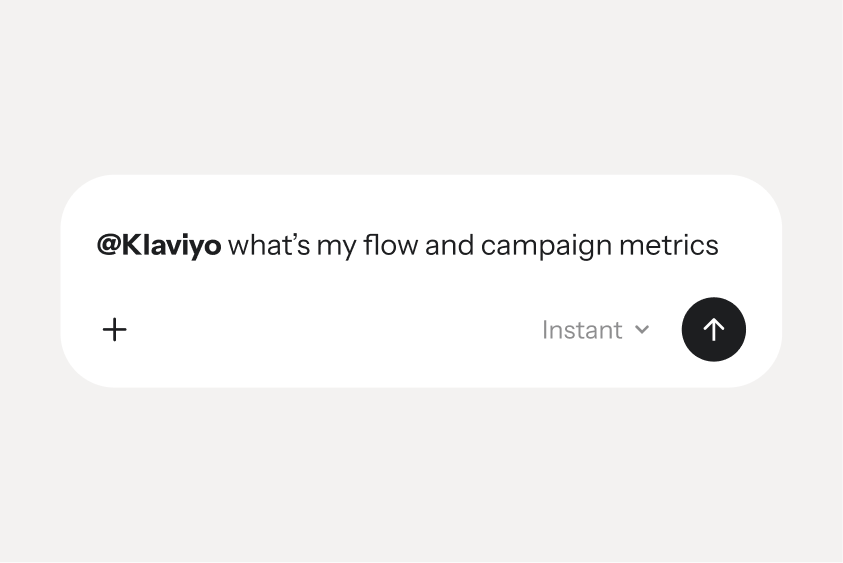Click the bold Klaviyo connector tag

click(x=159, y=245)
